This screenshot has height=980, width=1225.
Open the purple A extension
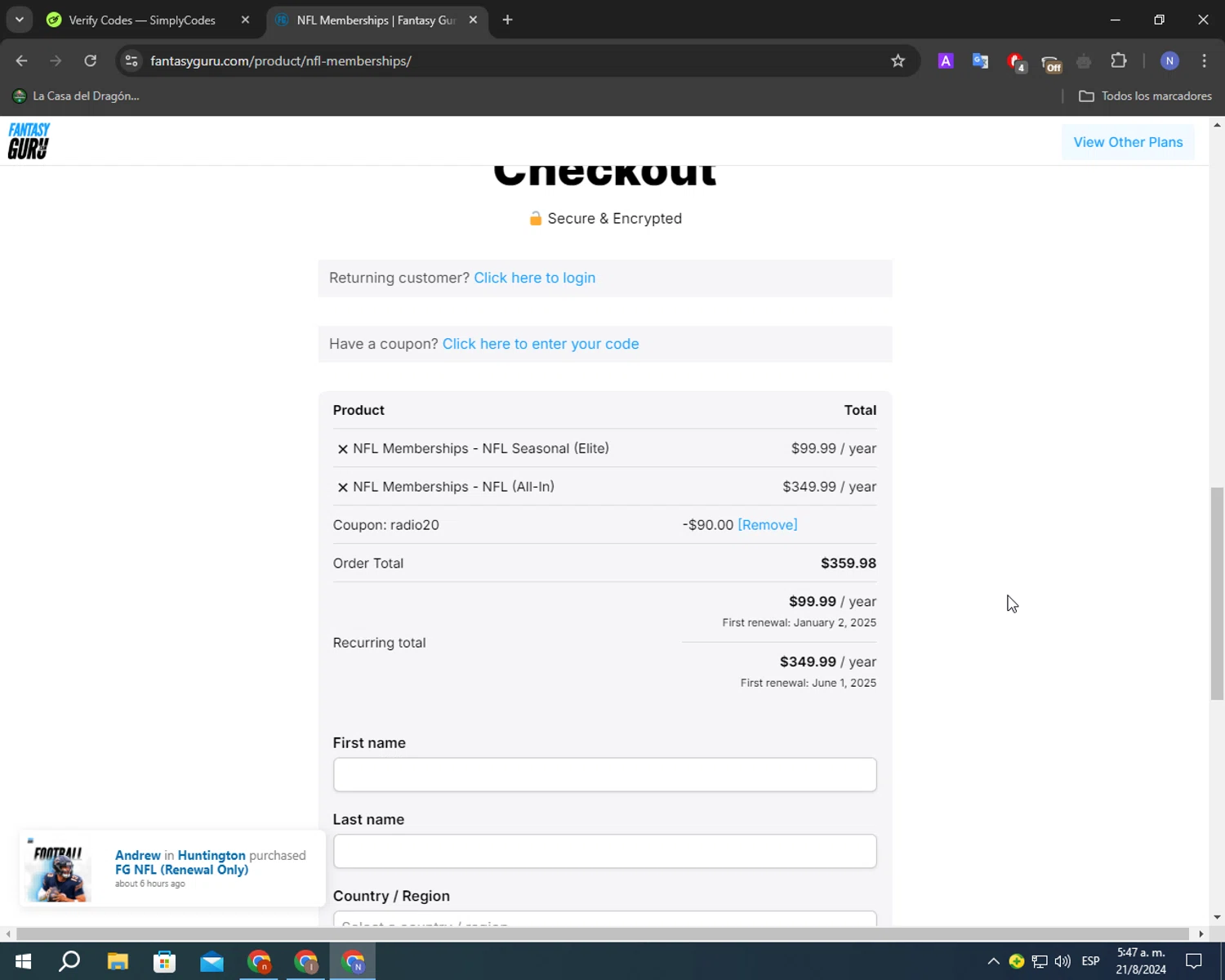(946, 60)
